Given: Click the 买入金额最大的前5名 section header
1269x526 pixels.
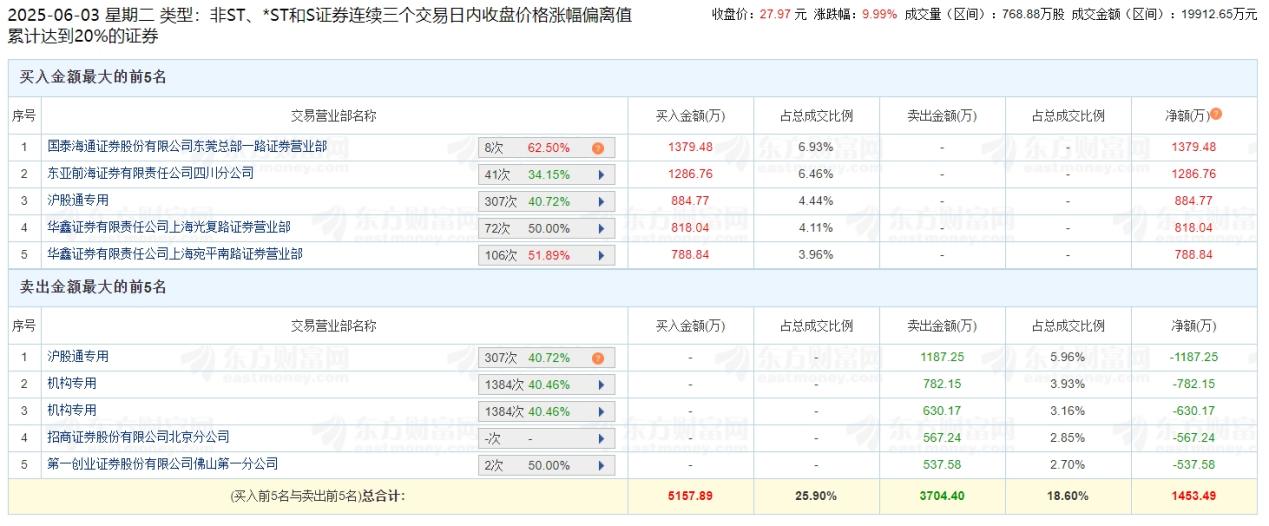Looking at the screenshot, I should click(93, 77).
